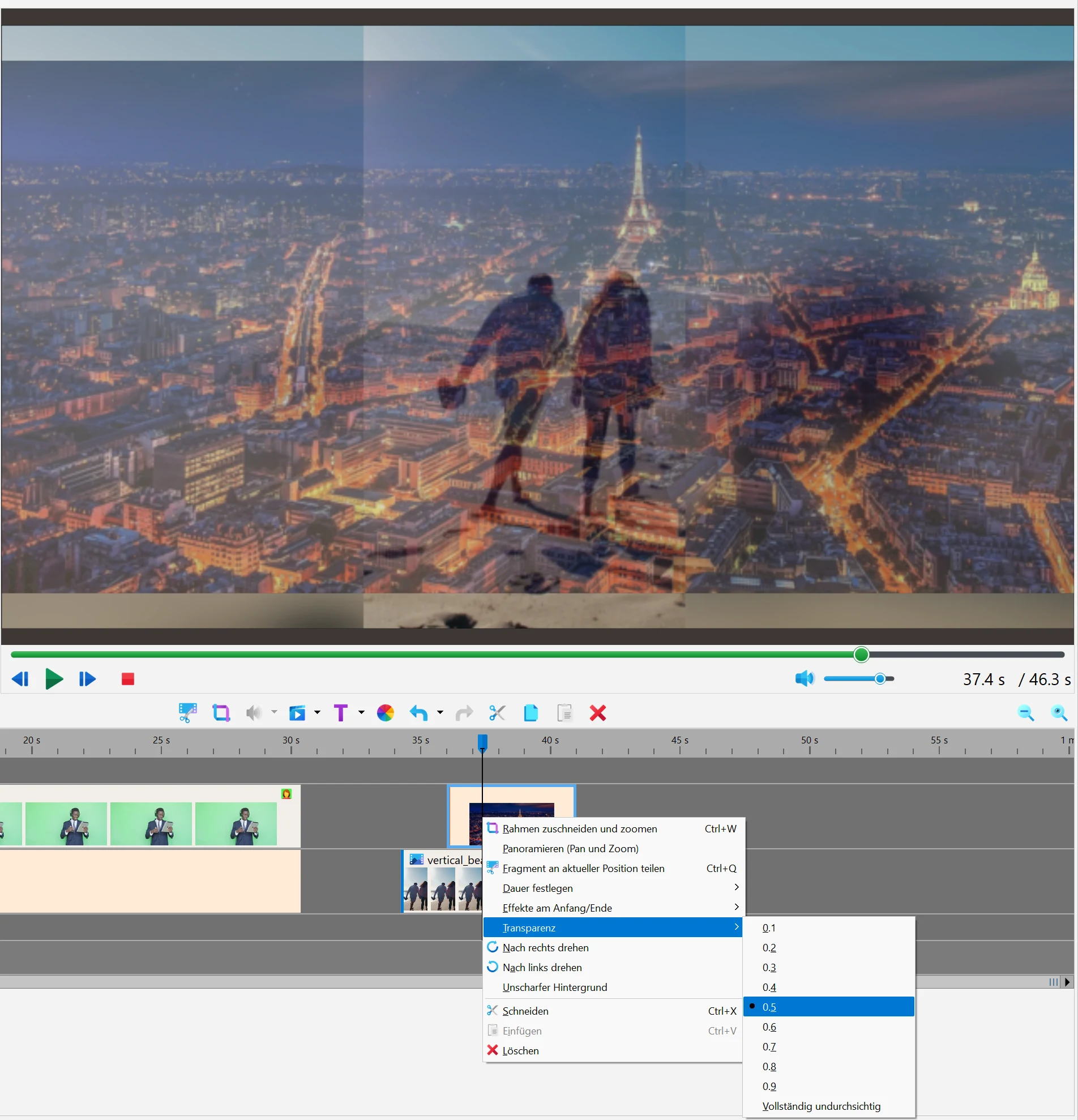Open the add video file icon
Image resolution: width=1078 pixels, height=1120 pixels.
297,712
